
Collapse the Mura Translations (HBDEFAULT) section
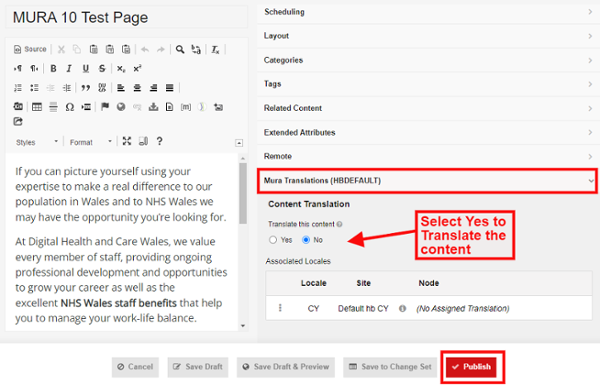point(427,181)
